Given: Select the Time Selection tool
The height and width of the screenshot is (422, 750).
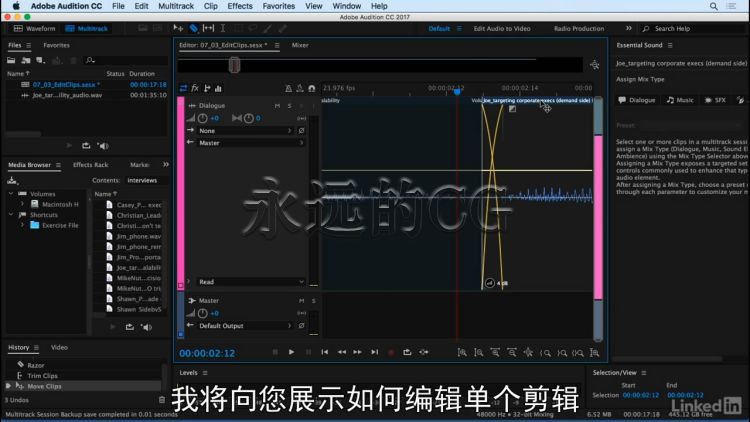Looking at the screenshot, I should pyautogui.click(x=223, y=28).
